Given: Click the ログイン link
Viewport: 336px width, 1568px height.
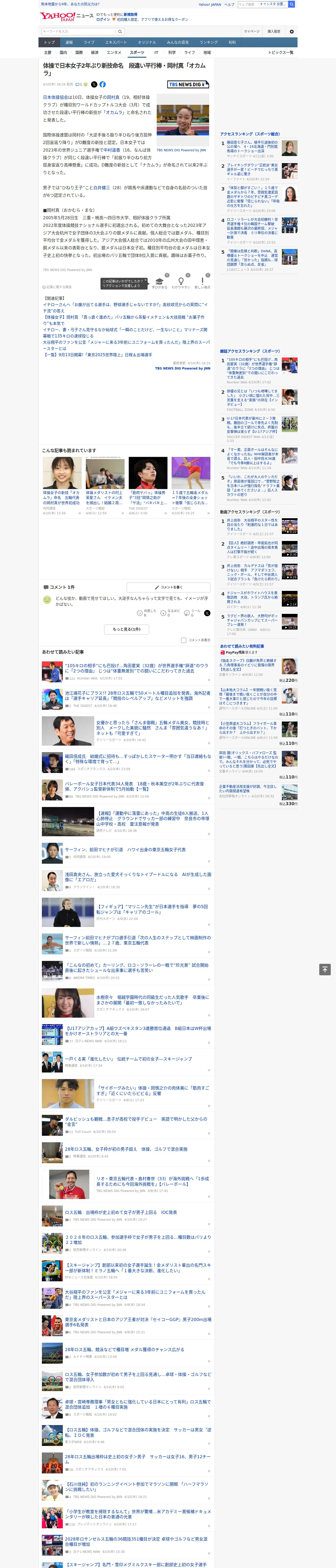Looking at the screenshot, I should (103, 20).
